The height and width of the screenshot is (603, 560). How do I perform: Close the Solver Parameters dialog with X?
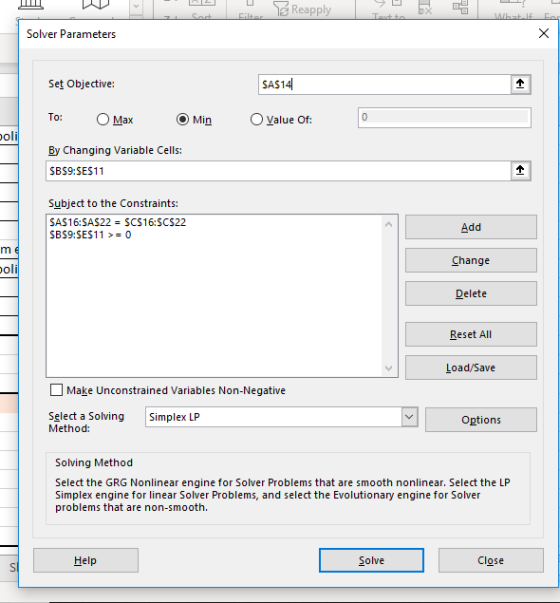(543, 33)
